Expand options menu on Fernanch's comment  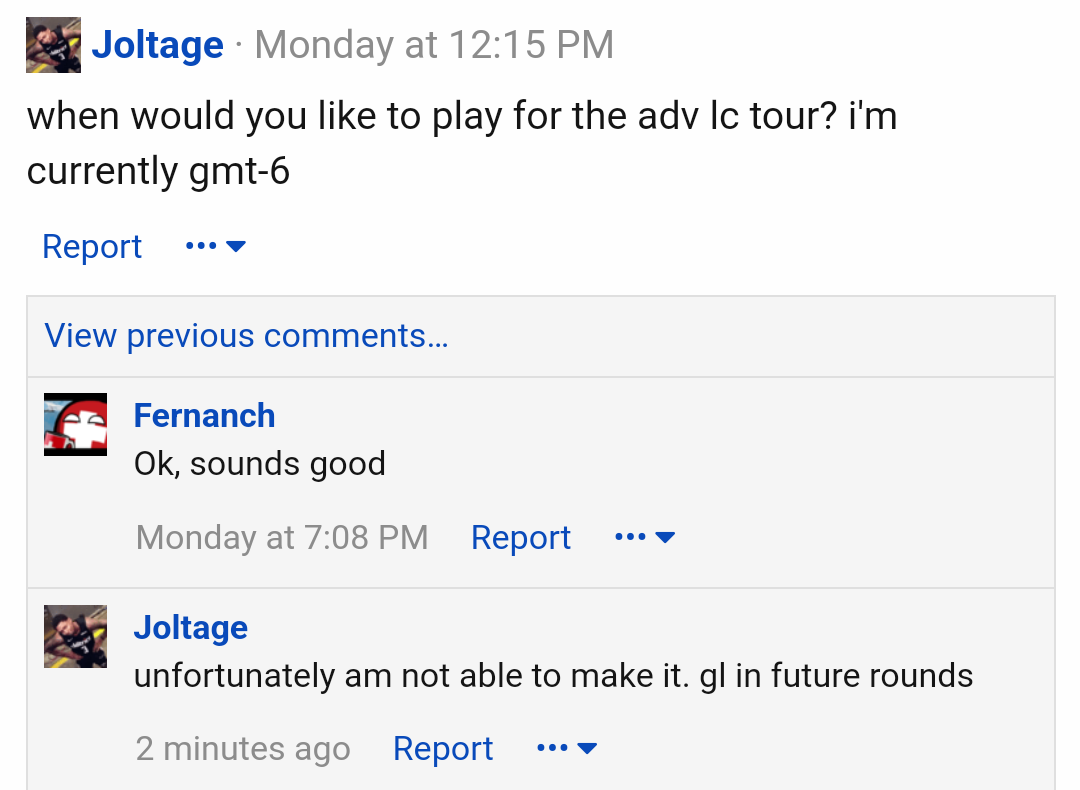point(645,538)
